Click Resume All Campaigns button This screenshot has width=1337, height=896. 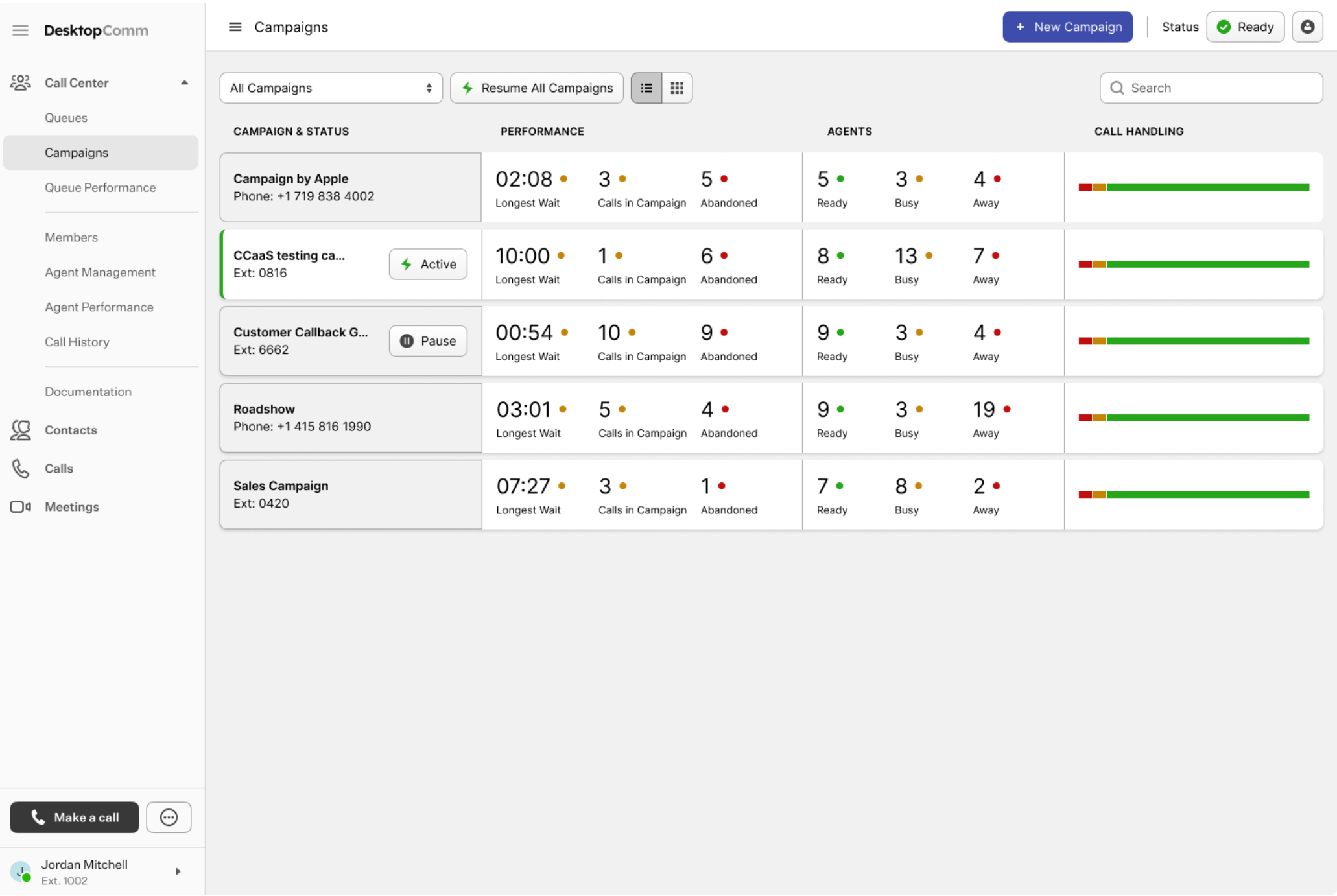click(x=536, y=88)
